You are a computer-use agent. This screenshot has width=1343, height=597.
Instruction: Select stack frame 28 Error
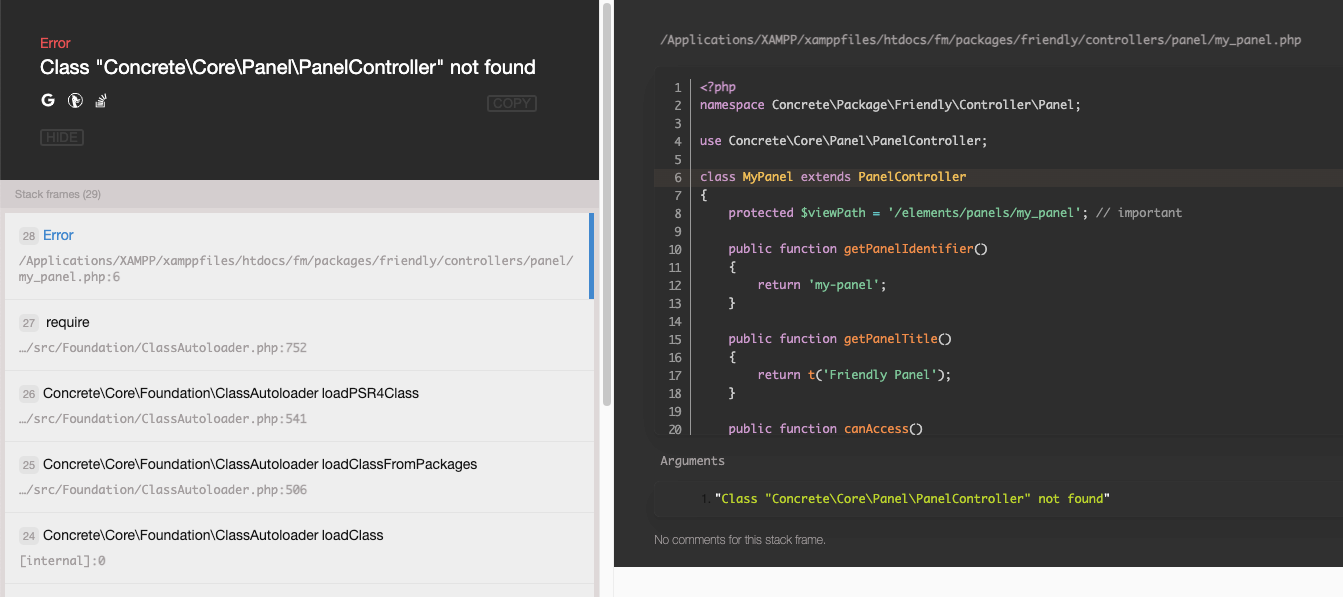(297, 256)
